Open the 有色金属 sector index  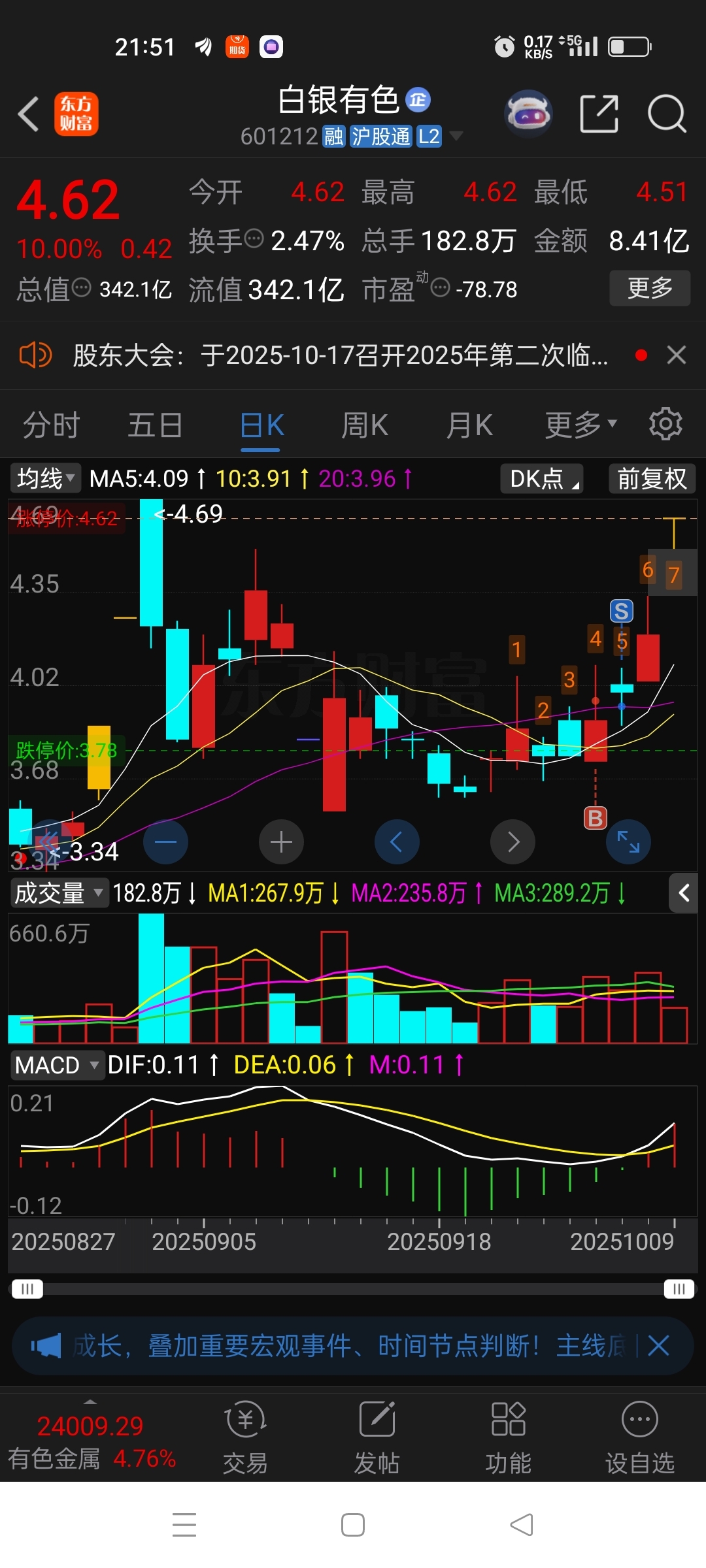coord(92,1441)
